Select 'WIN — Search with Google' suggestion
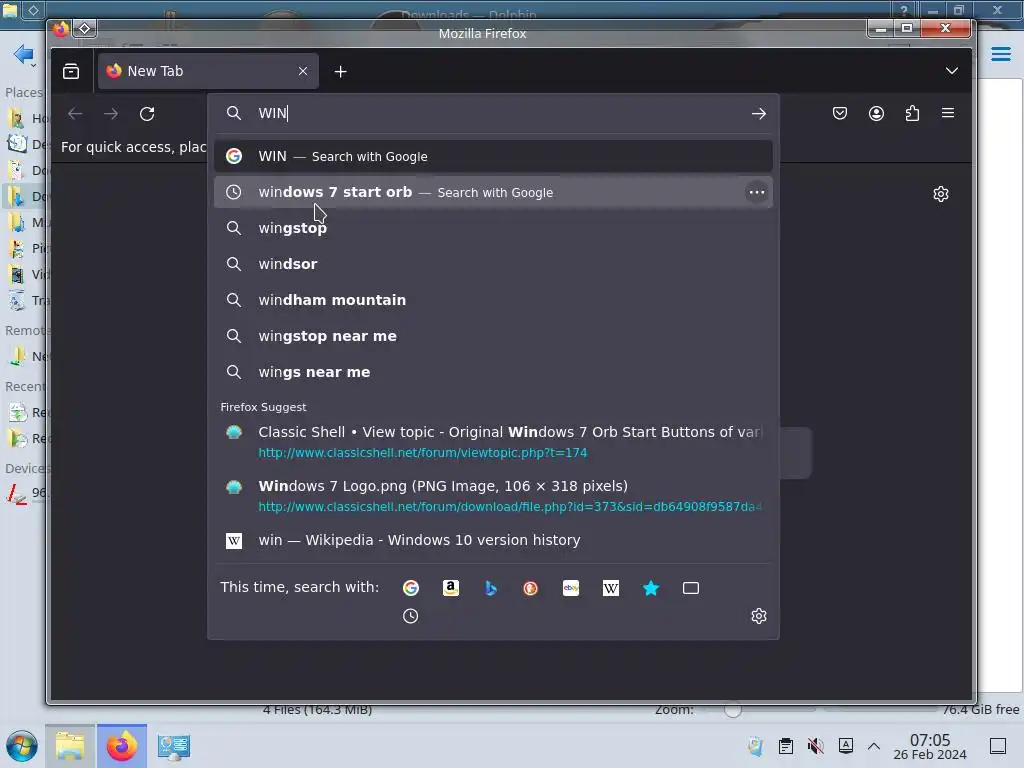The height and width of the screenshot is (768, 1024). point(493,157)
